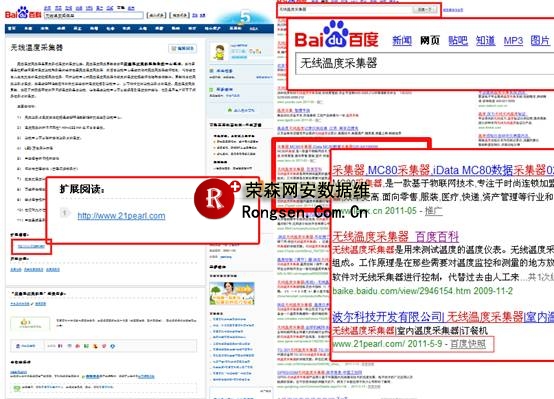Screen dimensions: 554x399
Task: Click the red Rongsen R logo
Action: coord(214,198)
